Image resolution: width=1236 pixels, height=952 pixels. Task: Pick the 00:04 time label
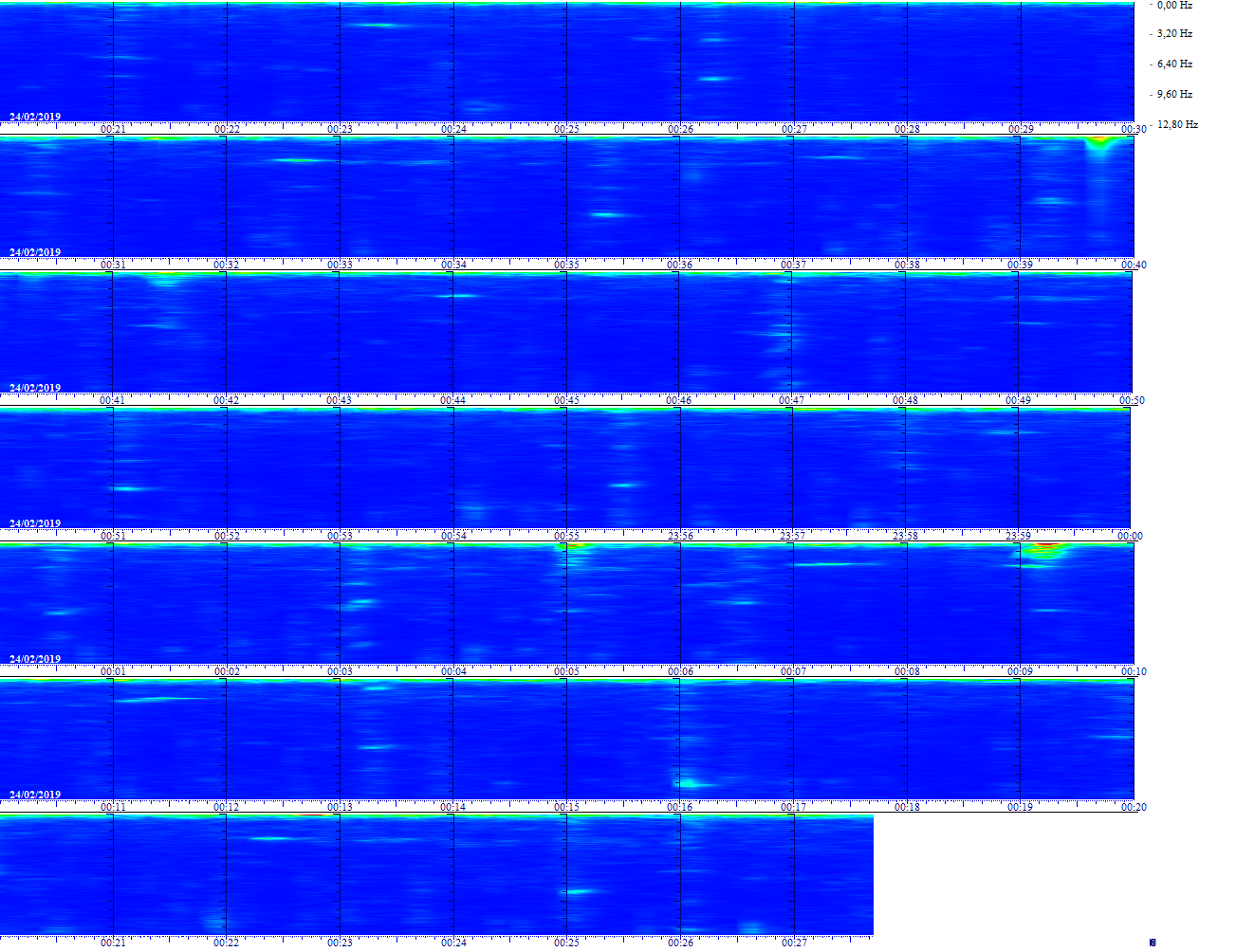[453, 671]
